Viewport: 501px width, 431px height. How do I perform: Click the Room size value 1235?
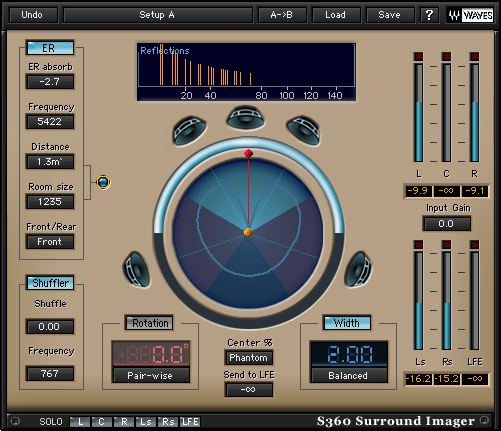click(x=50, y=202)
